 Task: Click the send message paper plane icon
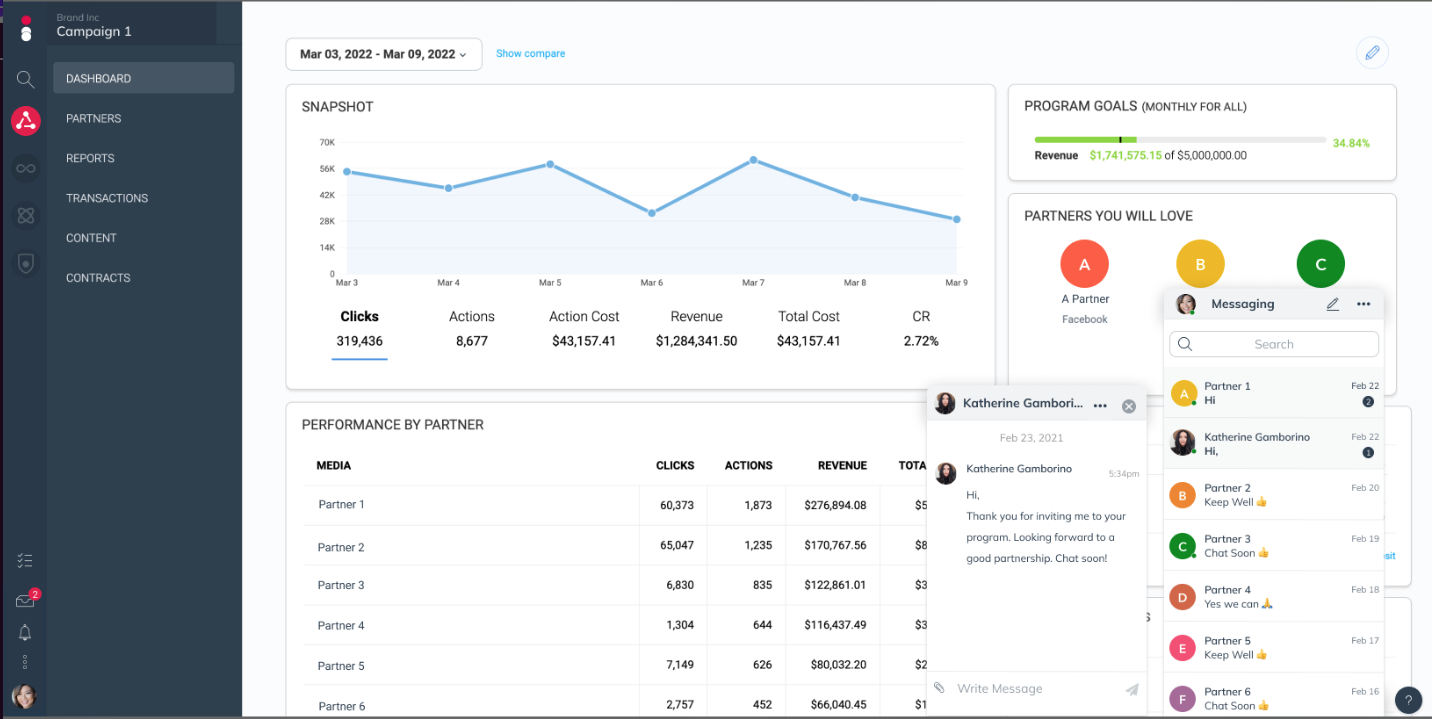(1132, 689)
